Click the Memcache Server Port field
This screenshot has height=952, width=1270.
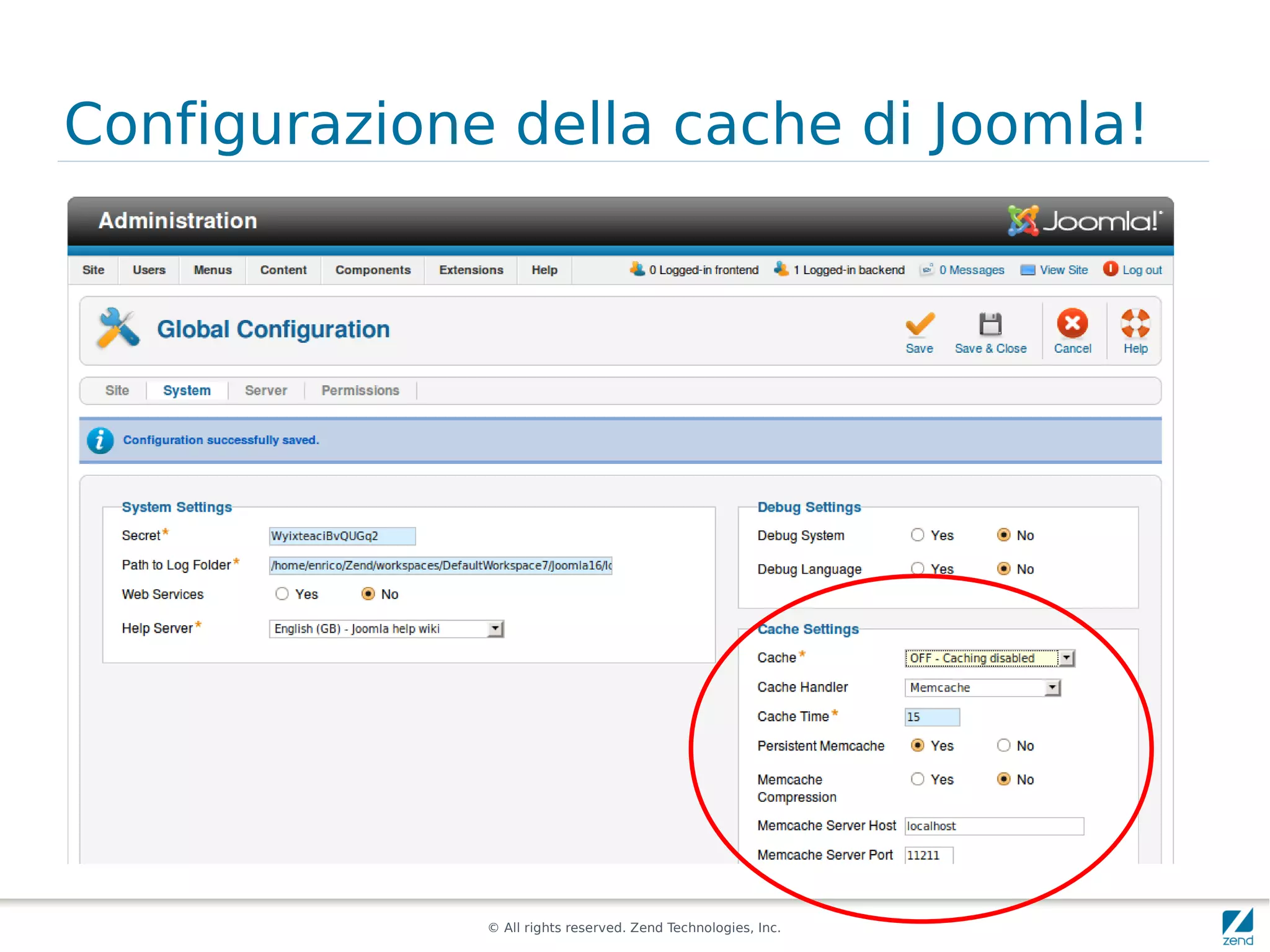929,855
